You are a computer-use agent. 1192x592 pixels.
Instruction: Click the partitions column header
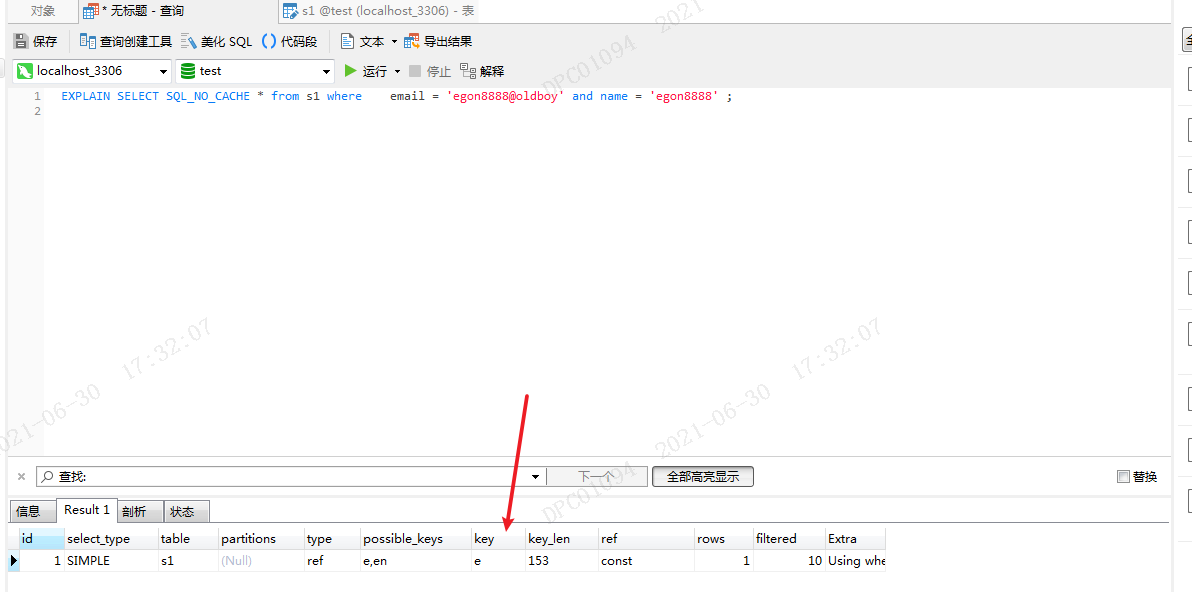(261, 539)
